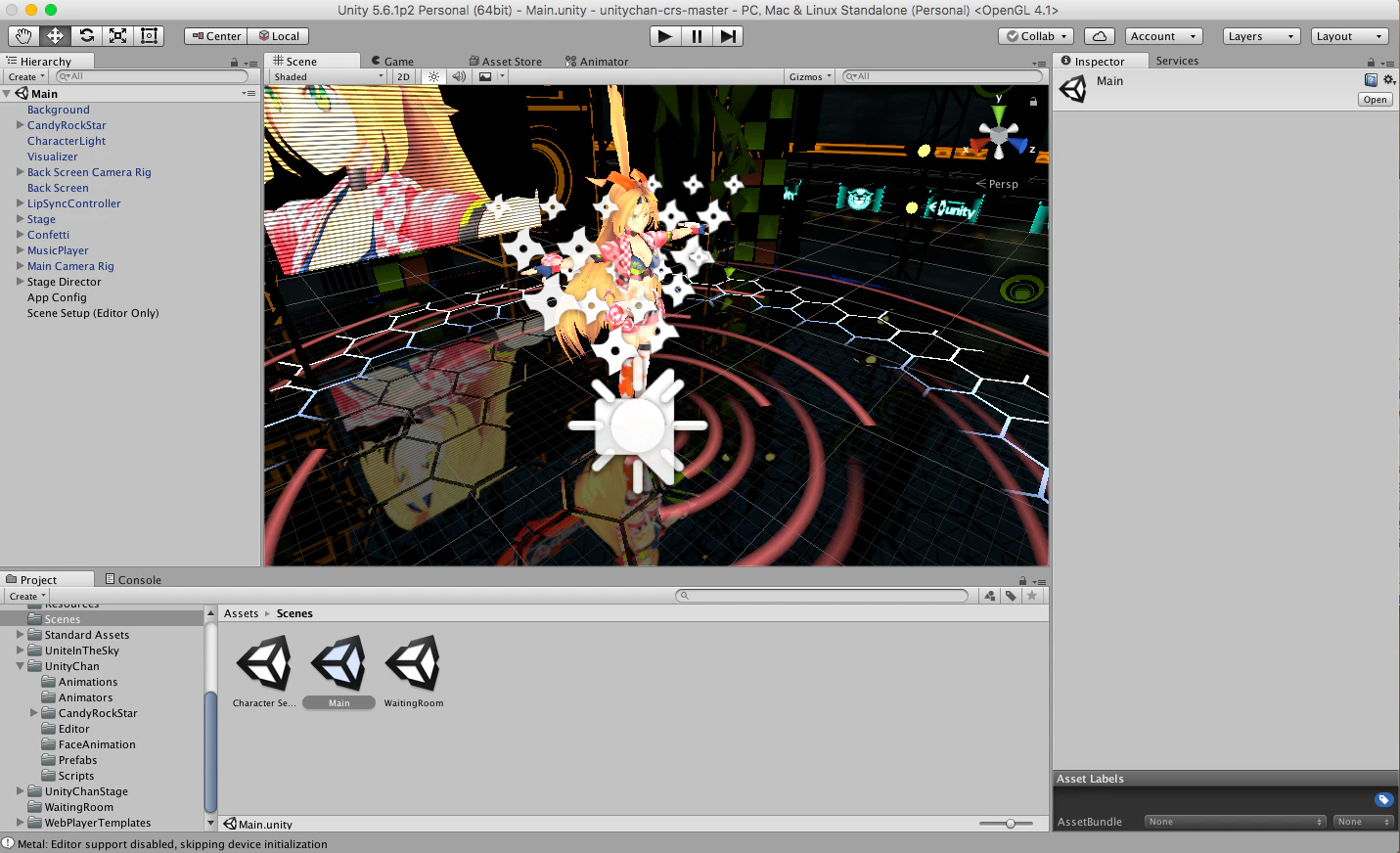Toggle scene lighting sun icon
Screen dimensions: 1400x853
coord(433,76)
